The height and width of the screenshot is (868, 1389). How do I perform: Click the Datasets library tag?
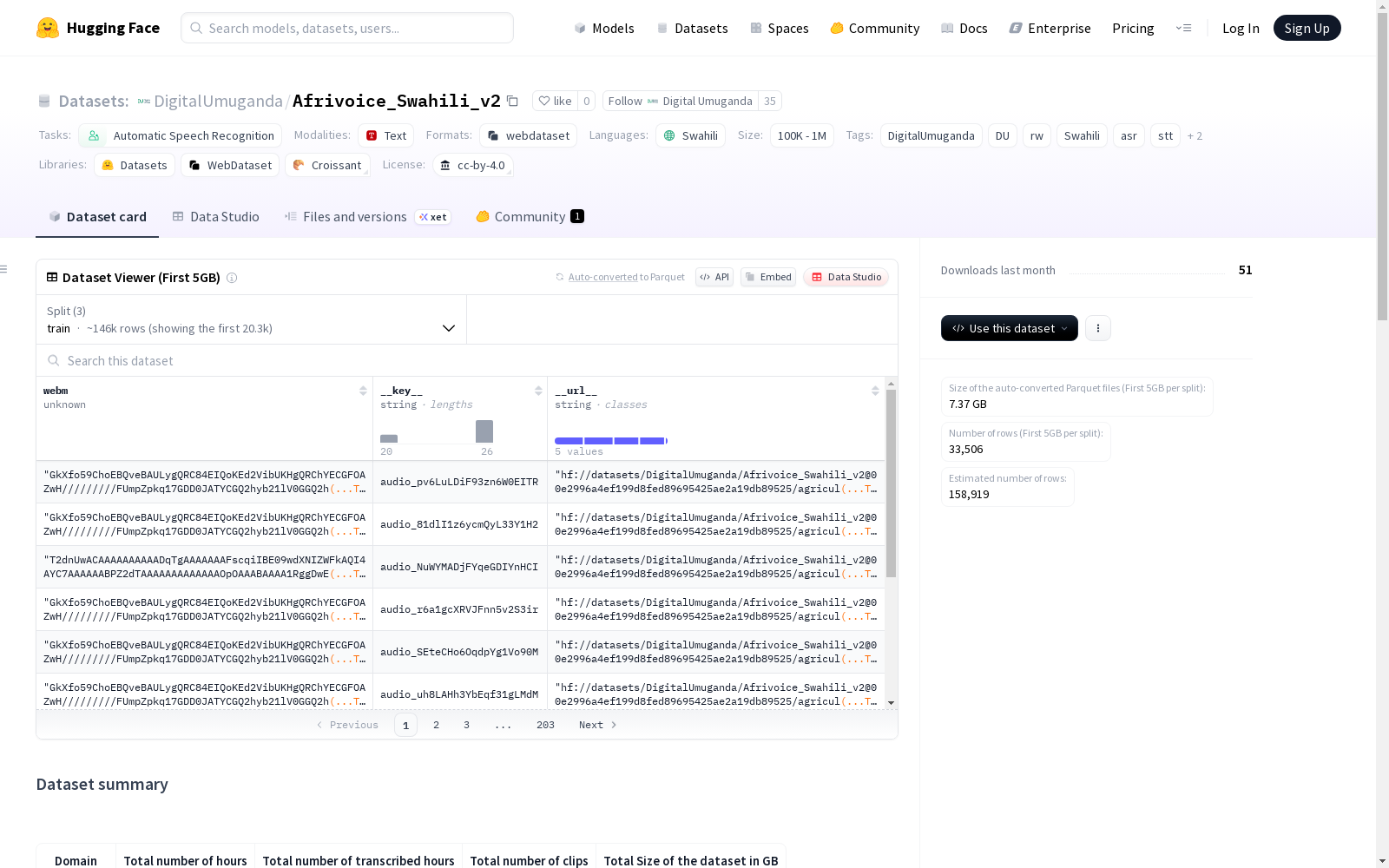click(135, 165)
